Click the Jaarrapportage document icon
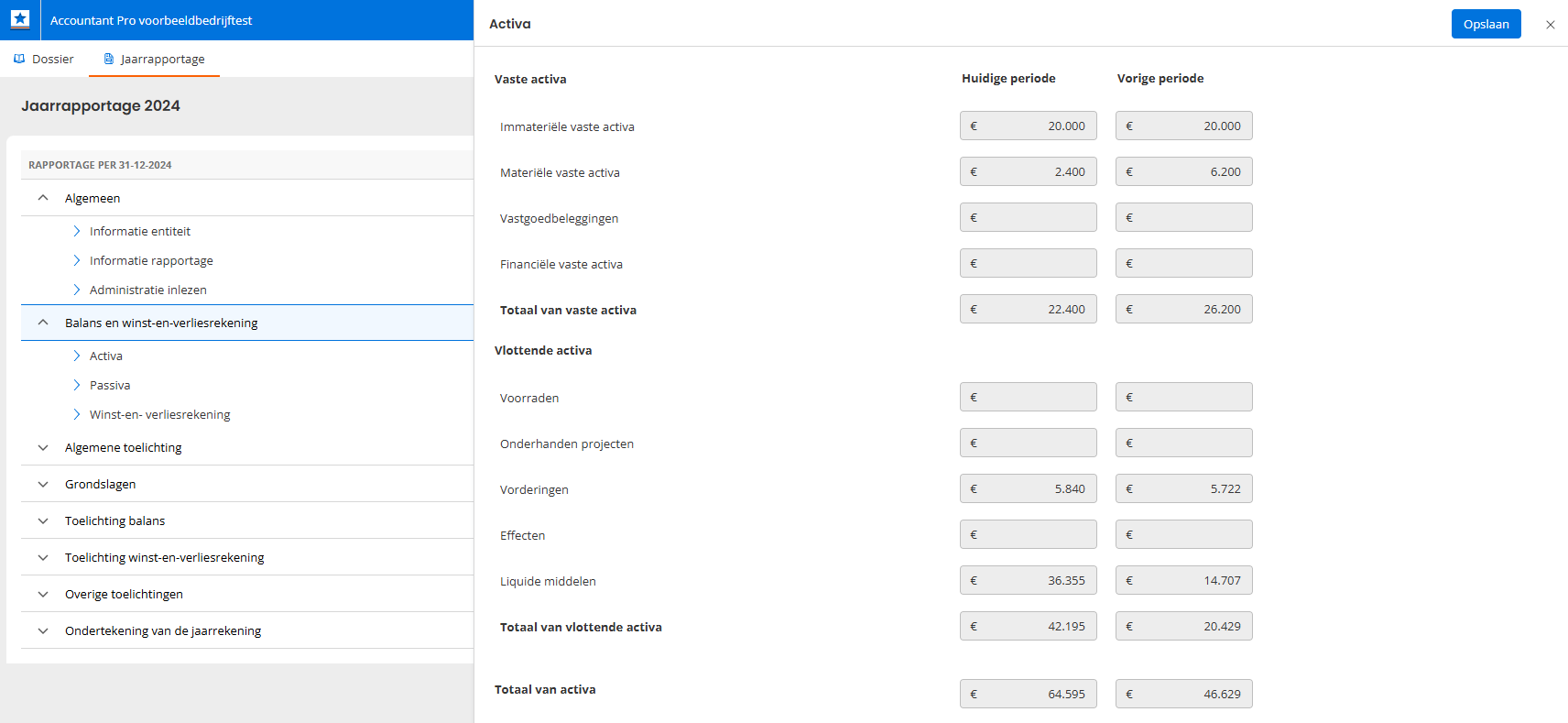This screenshot has width=1568, height=723. (108, 59)
